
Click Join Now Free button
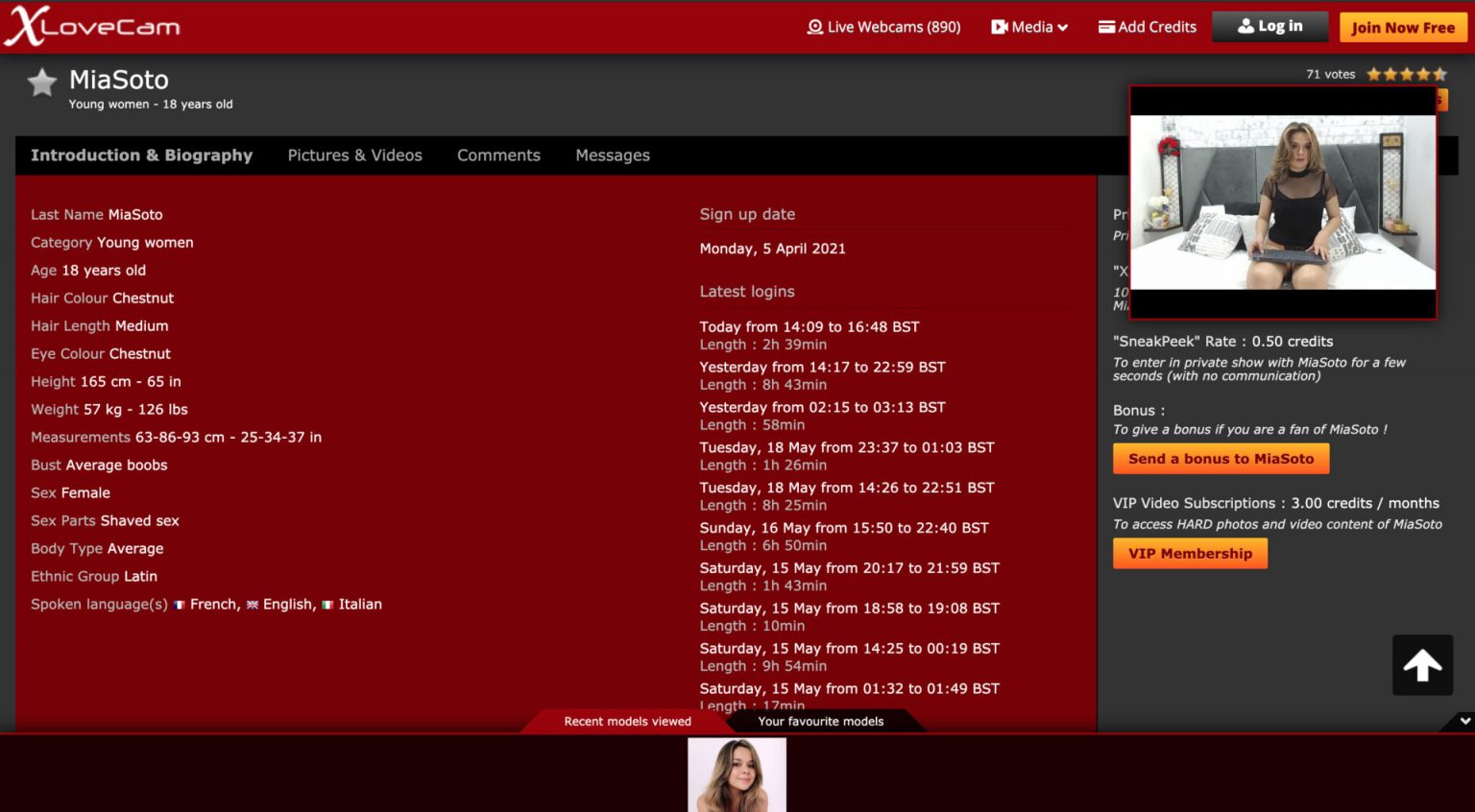pyautogui.click(x=1402, y=27)
